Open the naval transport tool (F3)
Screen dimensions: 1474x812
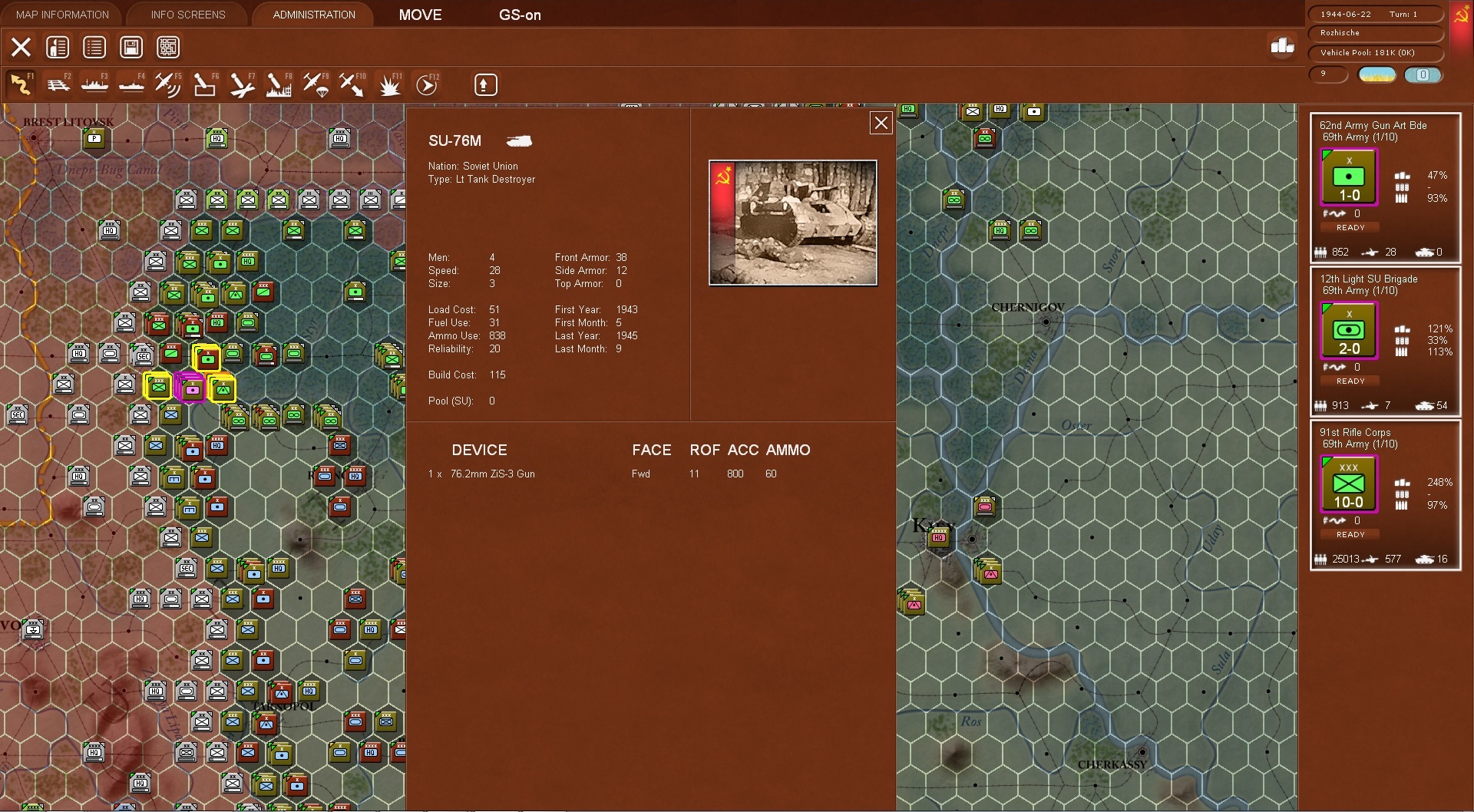click(95, 84)
